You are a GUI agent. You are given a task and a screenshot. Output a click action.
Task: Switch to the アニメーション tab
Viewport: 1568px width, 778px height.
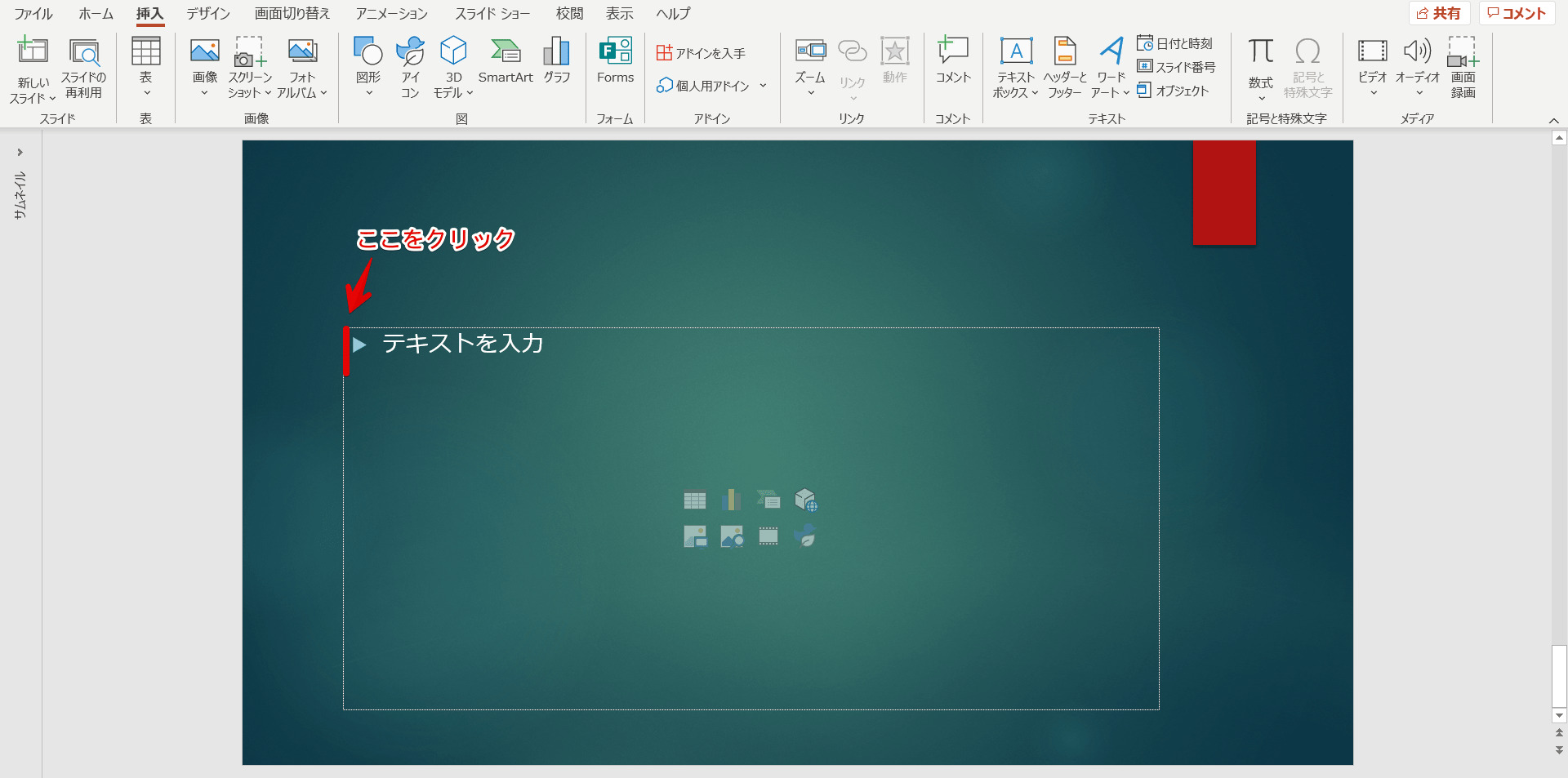pos(392,14)
